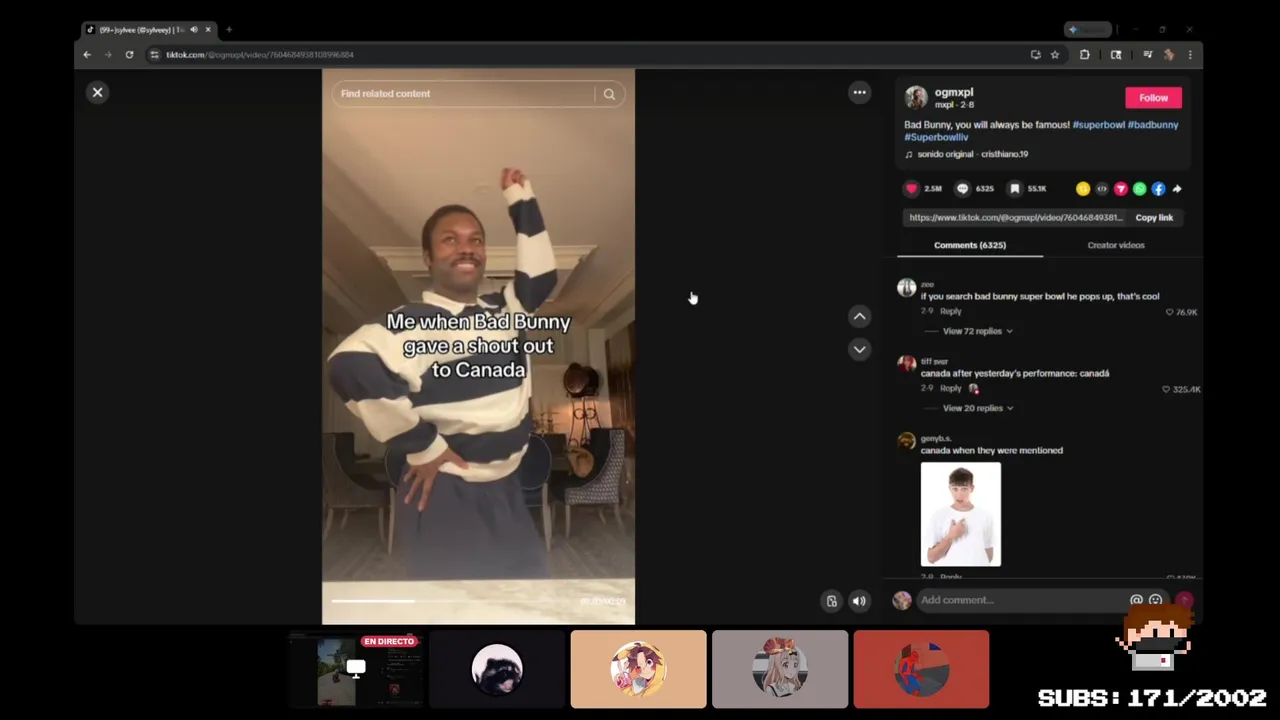Select the orange anime avatar participant tile

[638, 669]
